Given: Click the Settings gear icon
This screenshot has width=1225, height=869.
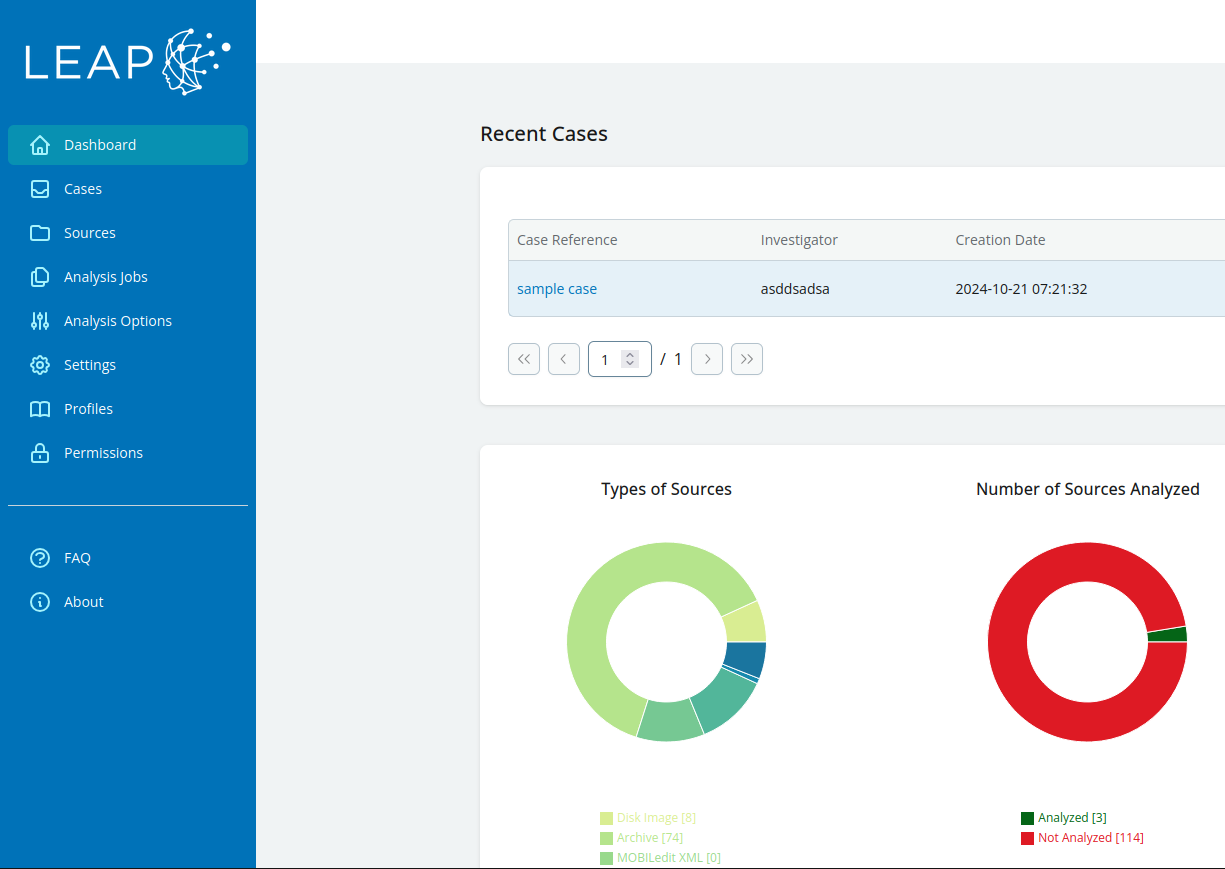Looking at the screenshot, I should 40,364.
